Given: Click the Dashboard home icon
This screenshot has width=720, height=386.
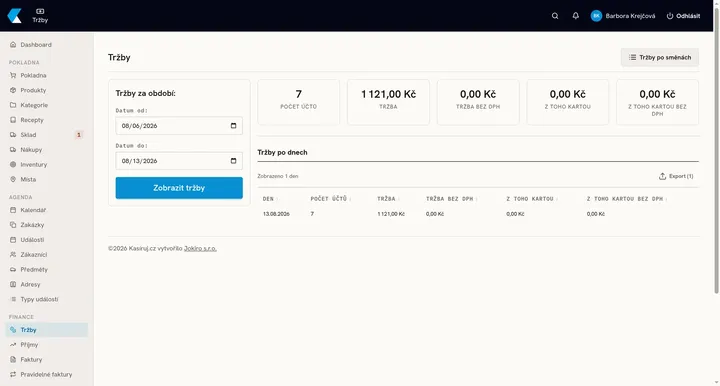Looking at the screenshot, I should (x=13, y=45).
